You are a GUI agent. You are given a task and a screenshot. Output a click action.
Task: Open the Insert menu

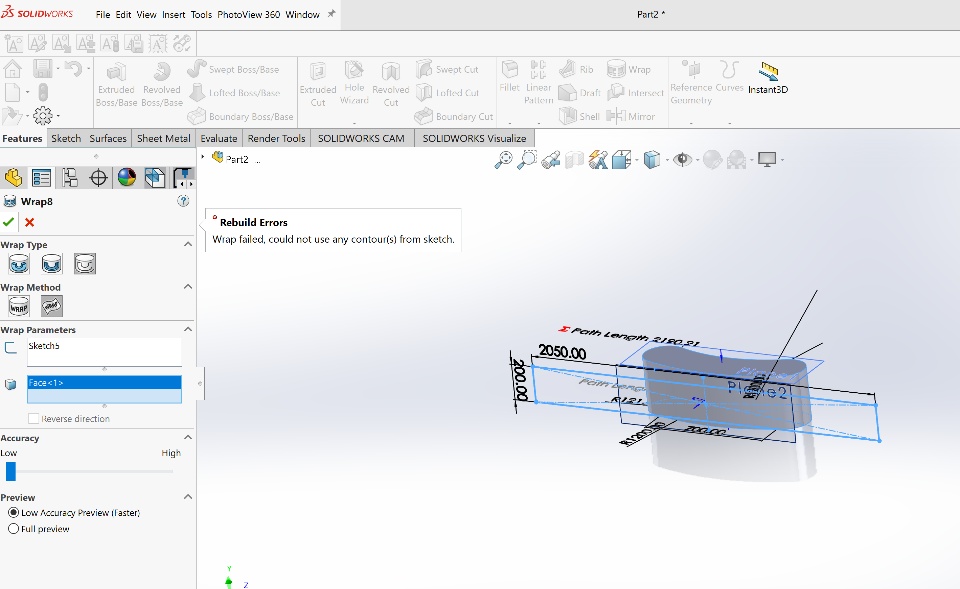click(175, 15)
